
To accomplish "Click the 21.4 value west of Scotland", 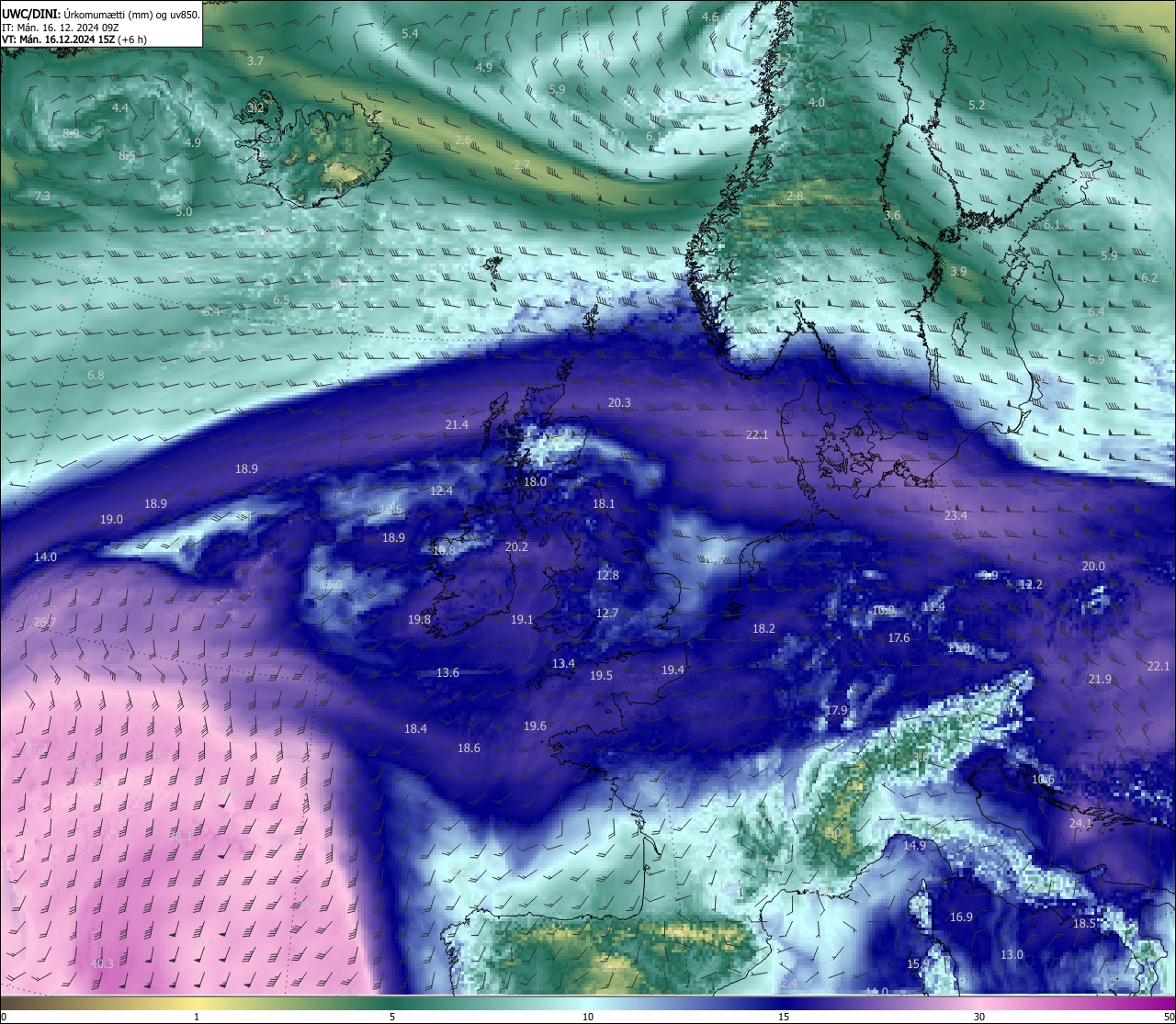I will 457,424.
